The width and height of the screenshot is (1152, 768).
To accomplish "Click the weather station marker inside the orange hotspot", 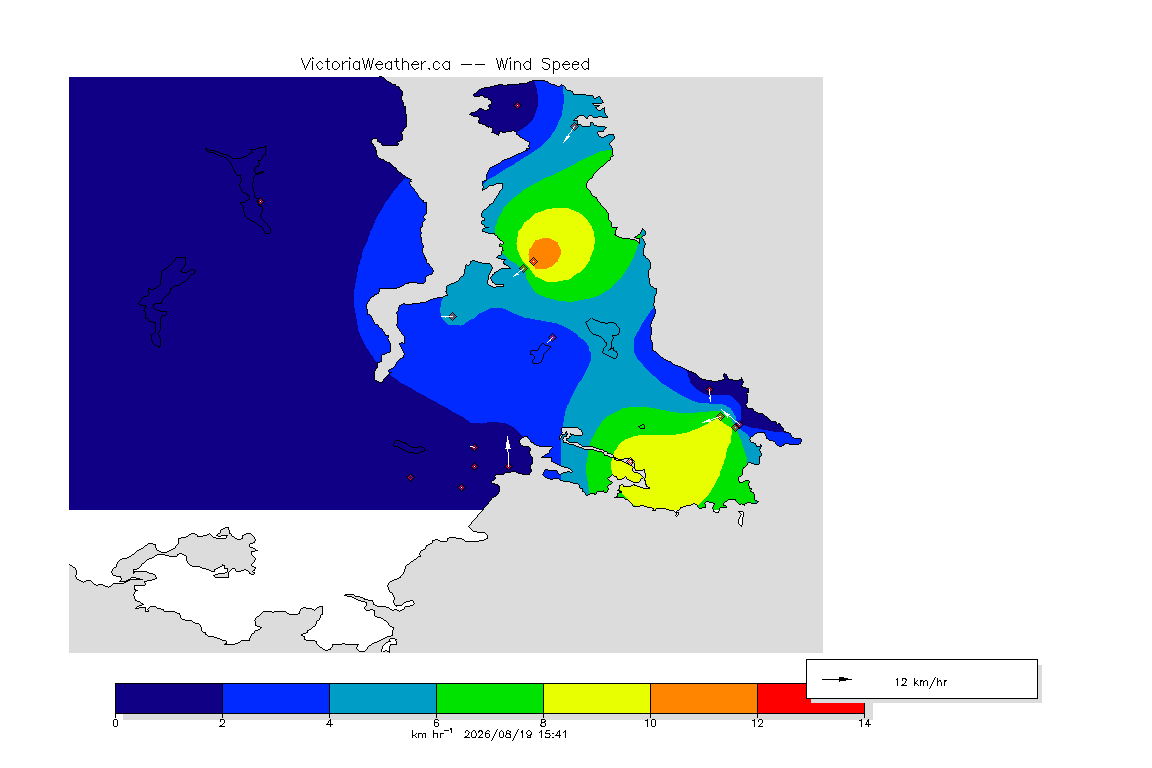I will coord(533,262).
